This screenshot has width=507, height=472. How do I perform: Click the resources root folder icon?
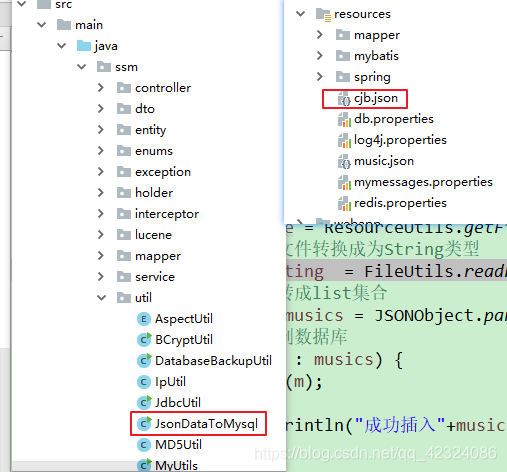(323, 15)
